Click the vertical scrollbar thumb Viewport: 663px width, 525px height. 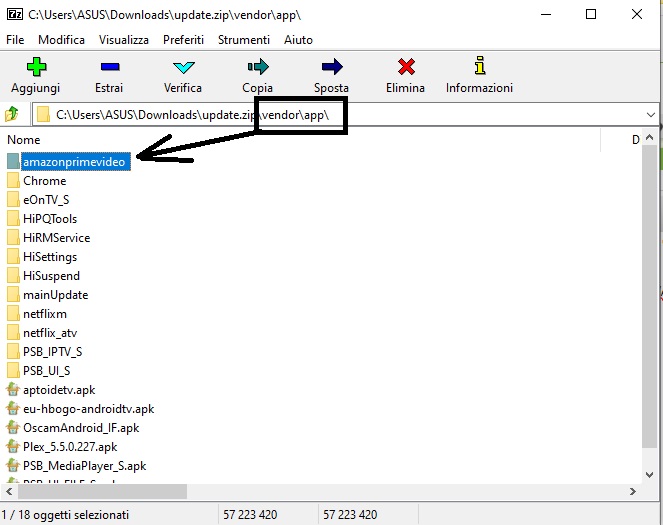coord(650,296)
